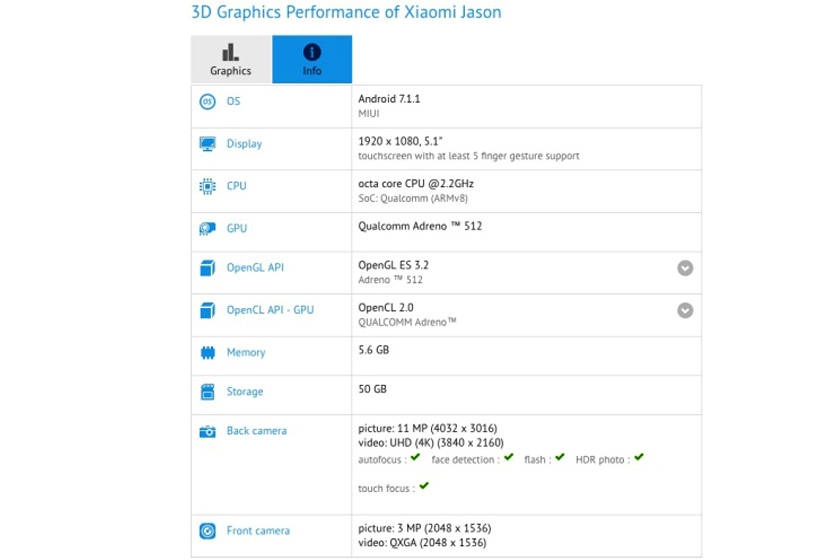
Task: Click the 1920 x 1080, 5.1" value
Action: tap(401, 141)
